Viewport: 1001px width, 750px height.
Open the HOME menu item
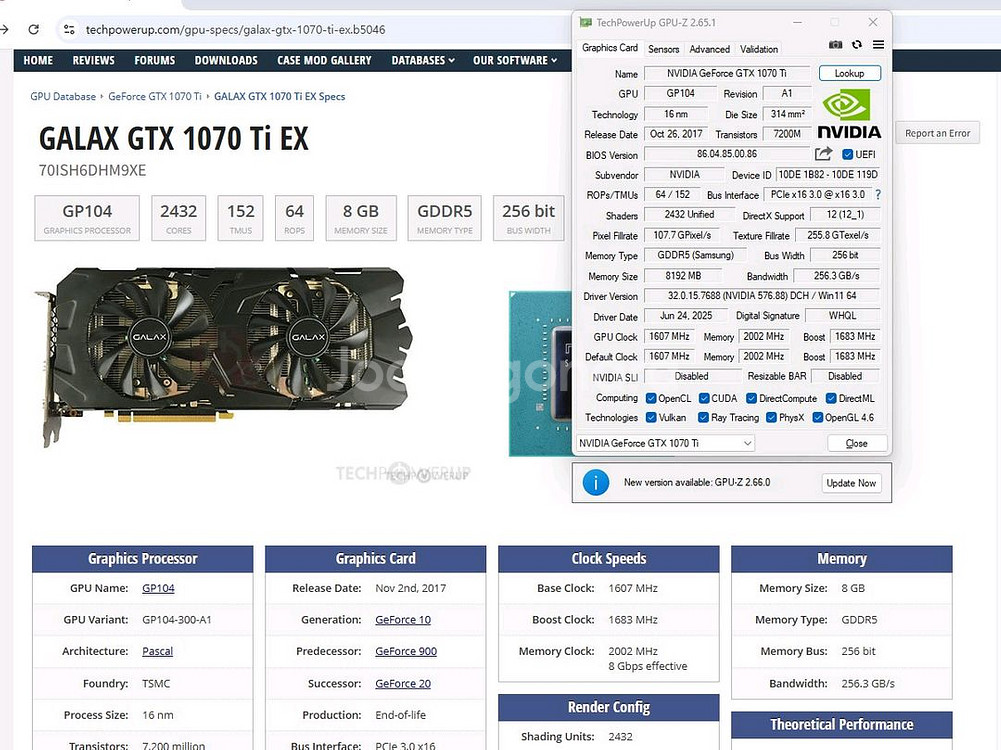38,60
